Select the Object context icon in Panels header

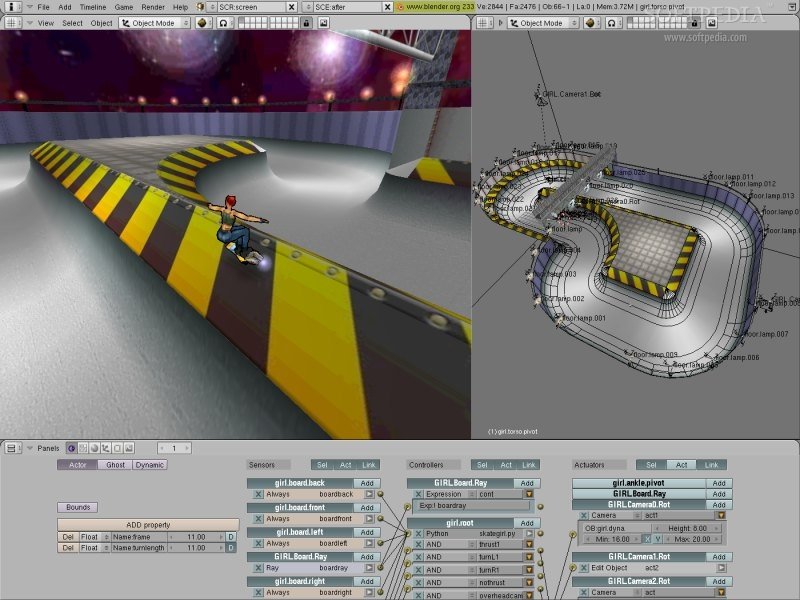[105, 448]
